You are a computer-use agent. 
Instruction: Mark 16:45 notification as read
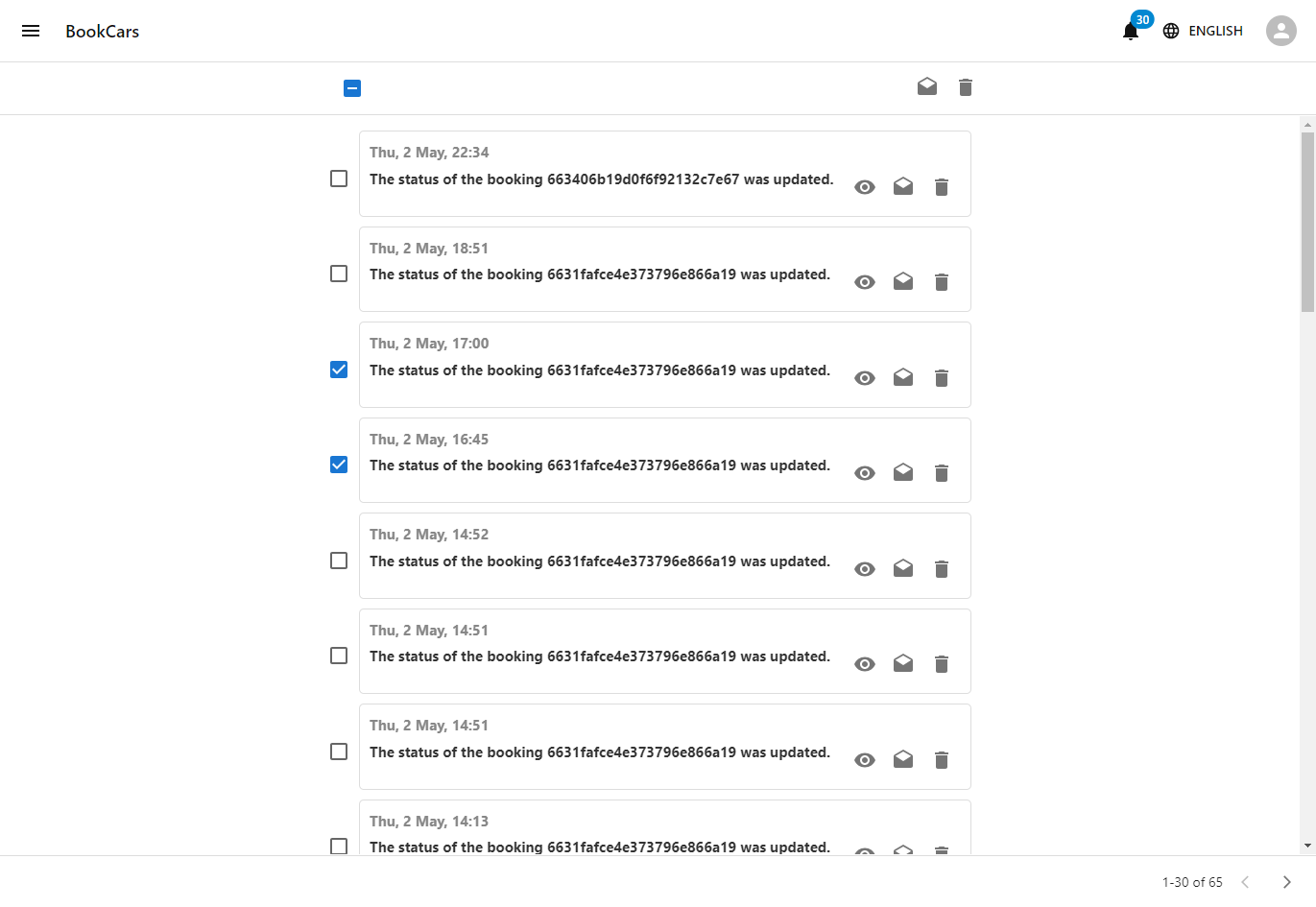903,472
